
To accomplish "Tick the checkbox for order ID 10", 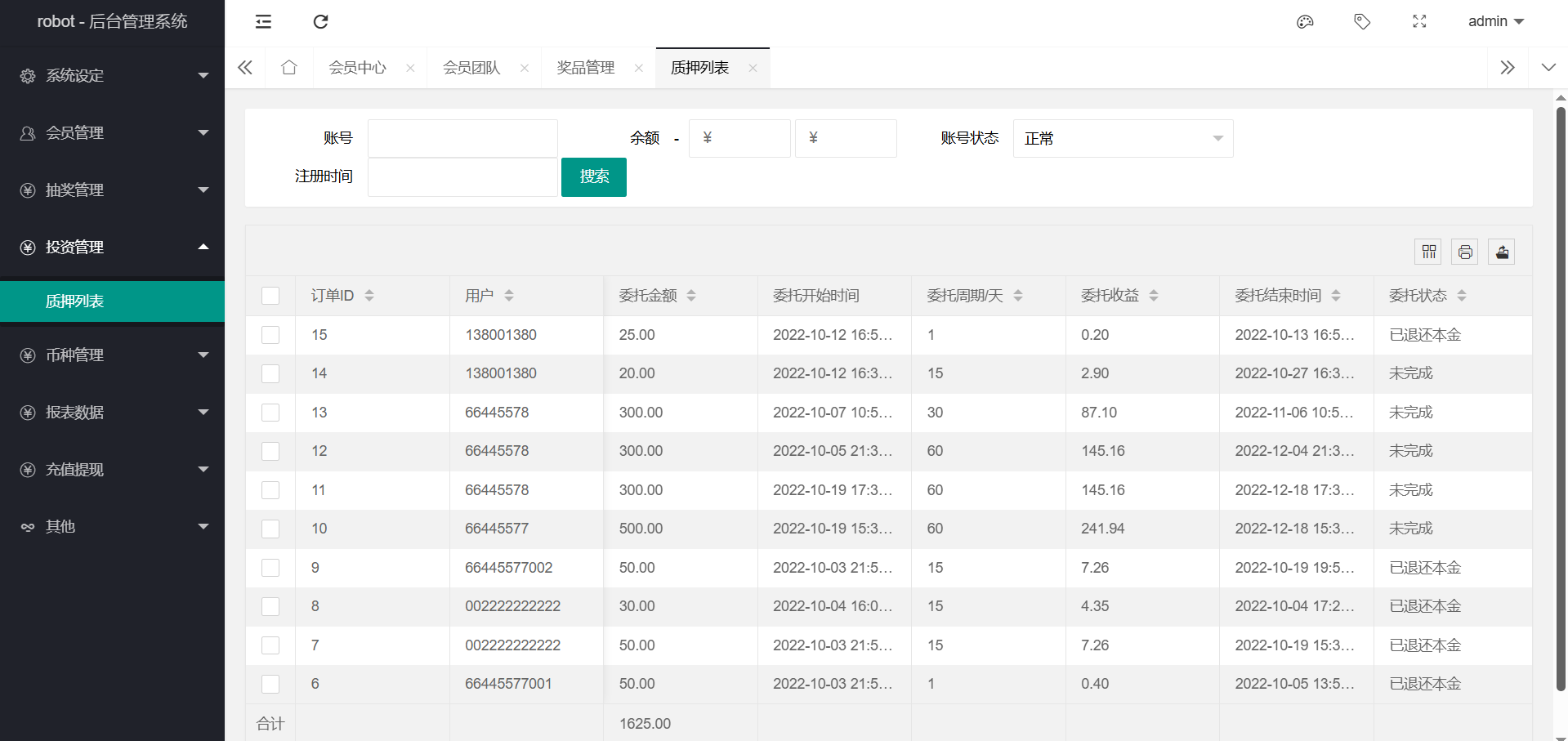I will tap(270, 529).
